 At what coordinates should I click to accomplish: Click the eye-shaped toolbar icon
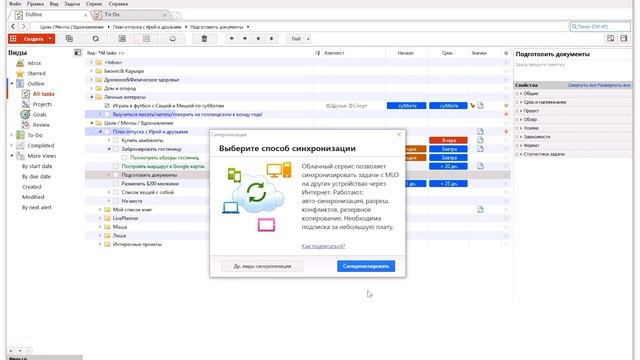coord(173,39)
